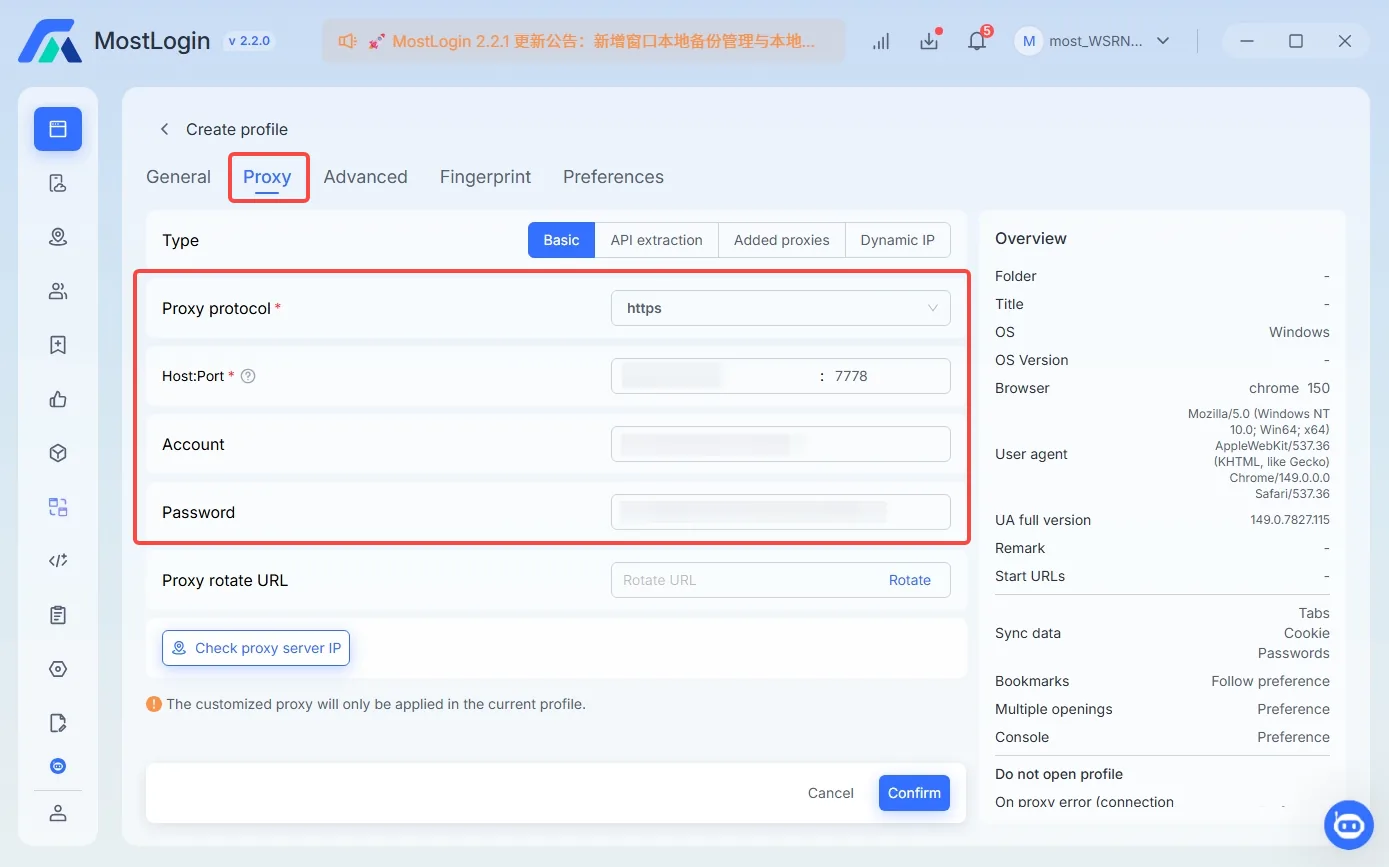The height and width of the screenshot is (867, 1389).
Task: Click the location pin icon in sidebar
Action: pyautogui.click(x=58, y=237)
